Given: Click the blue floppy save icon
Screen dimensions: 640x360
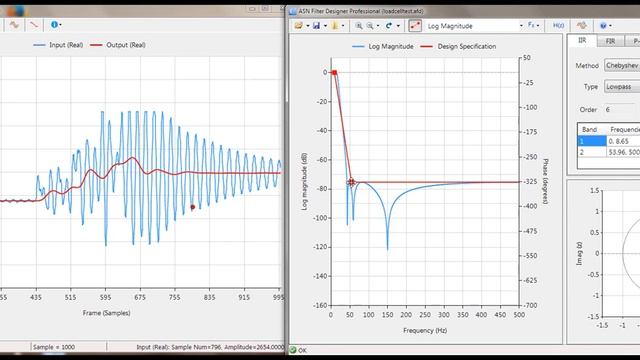Looking at the screenshot, I should [316, 26].
